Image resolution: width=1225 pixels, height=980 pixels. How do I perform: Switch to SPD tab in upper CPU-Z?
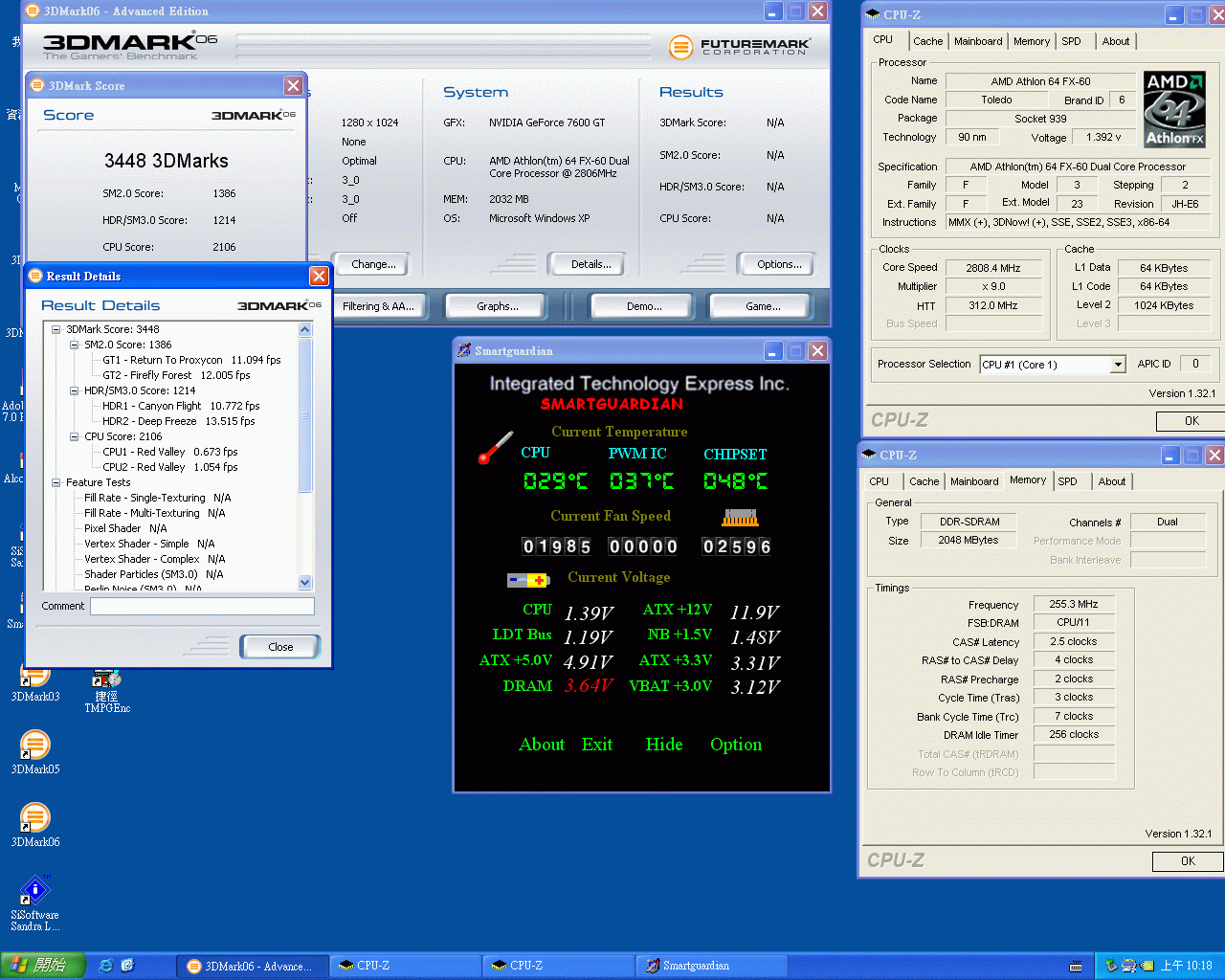1071,41
